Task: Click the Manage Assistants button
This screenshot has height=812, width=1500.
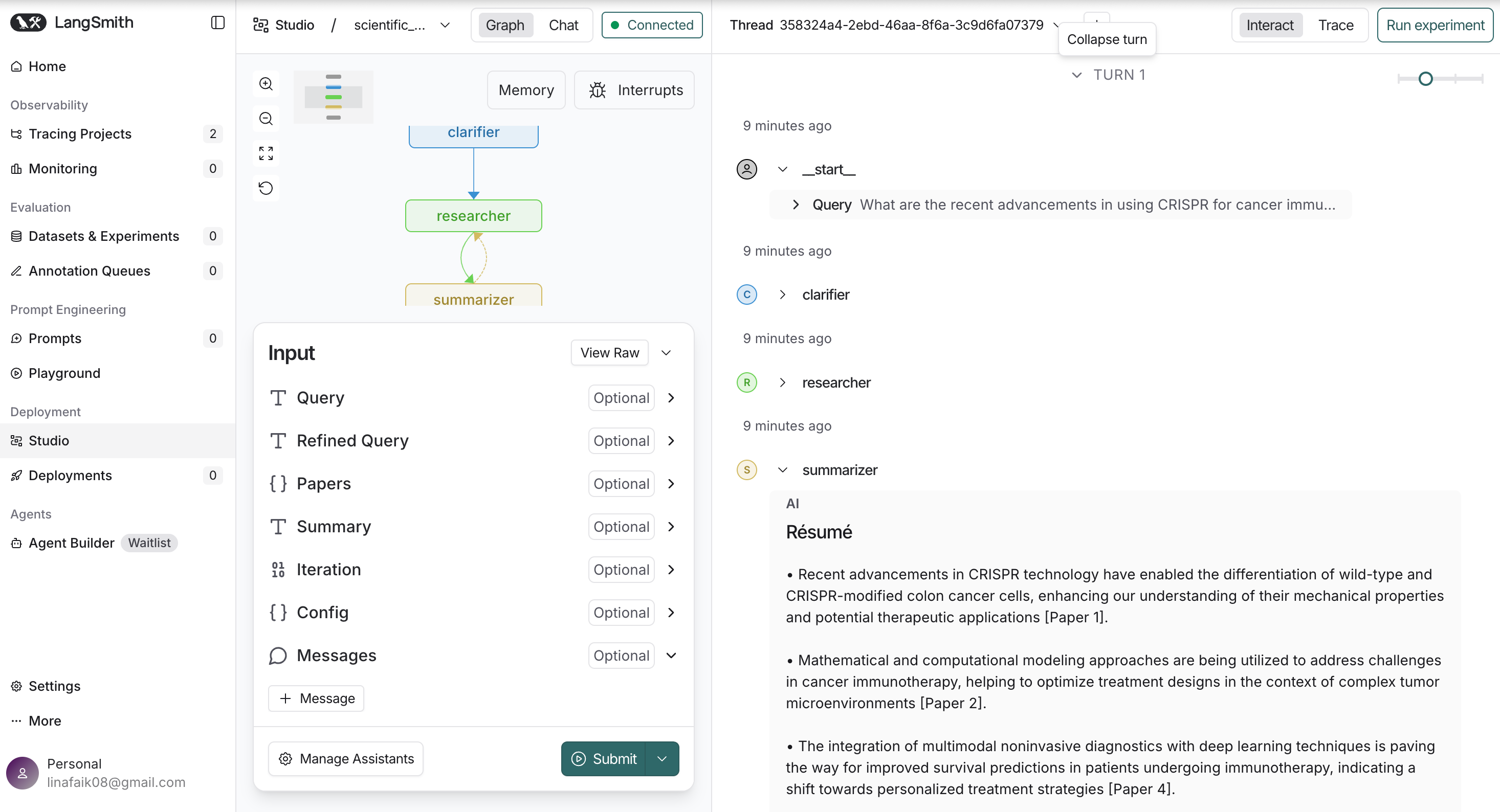Action: (x=345, y=758)
